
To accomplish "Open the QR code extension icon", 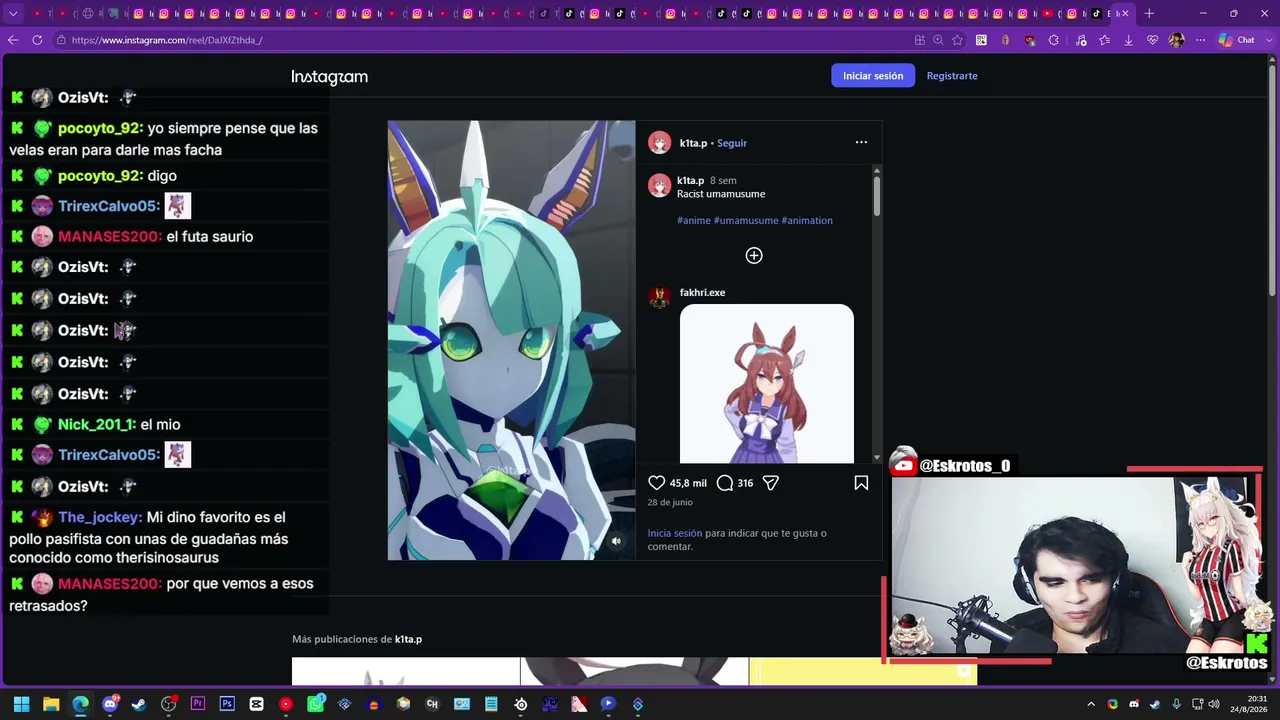I will click(982, 40).
